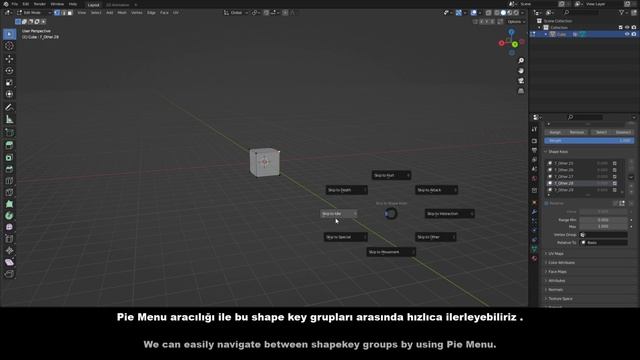
Task: Select the Move tool
Action: click(x=9, y=59)
